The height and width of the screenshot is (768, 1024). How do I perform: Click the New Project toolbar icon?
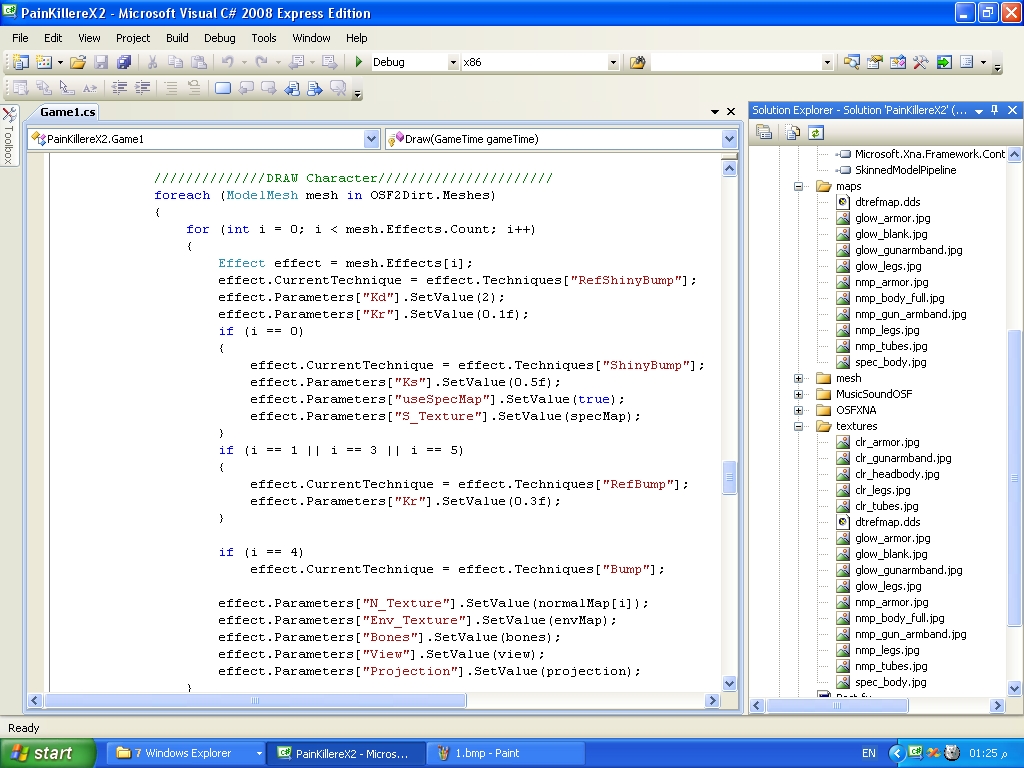point(20,62)
